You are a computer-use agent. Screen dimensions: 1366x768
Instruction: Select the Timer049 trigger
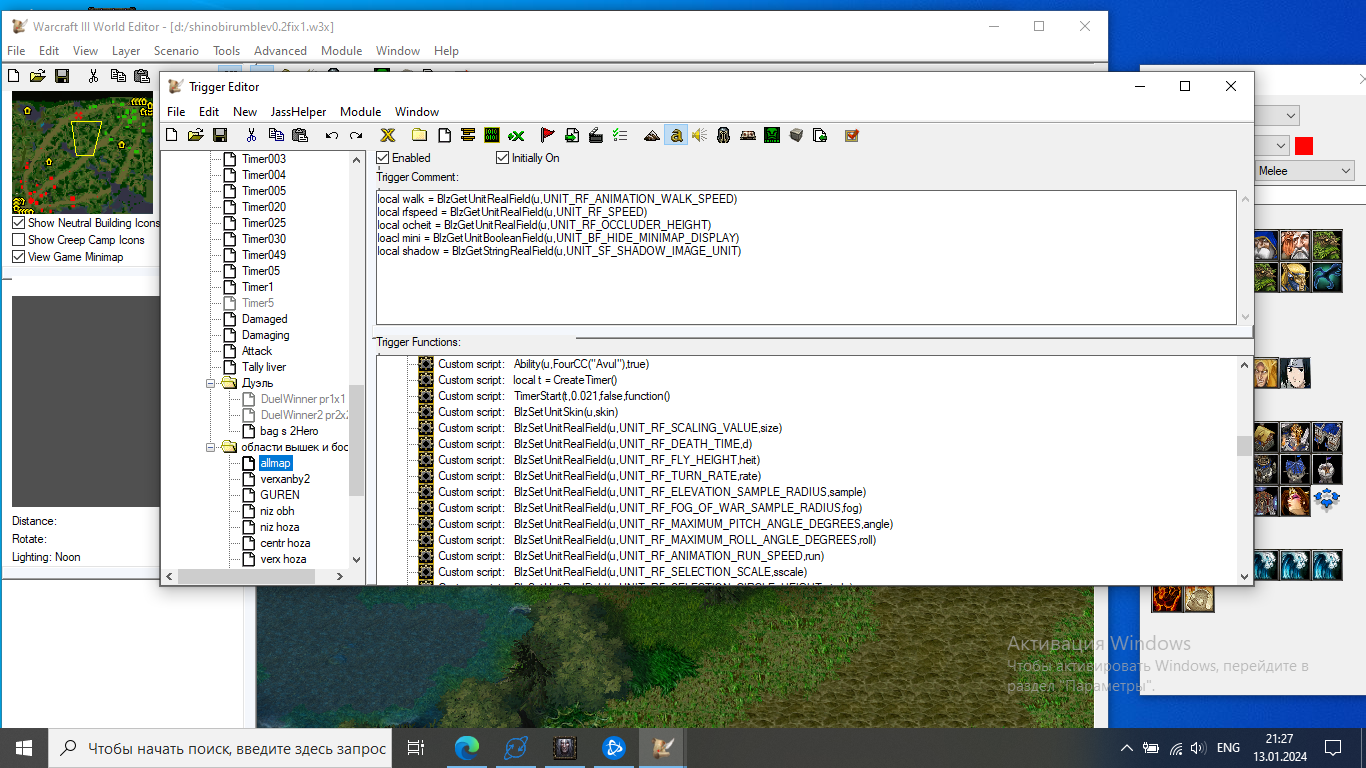coord(263,255)
